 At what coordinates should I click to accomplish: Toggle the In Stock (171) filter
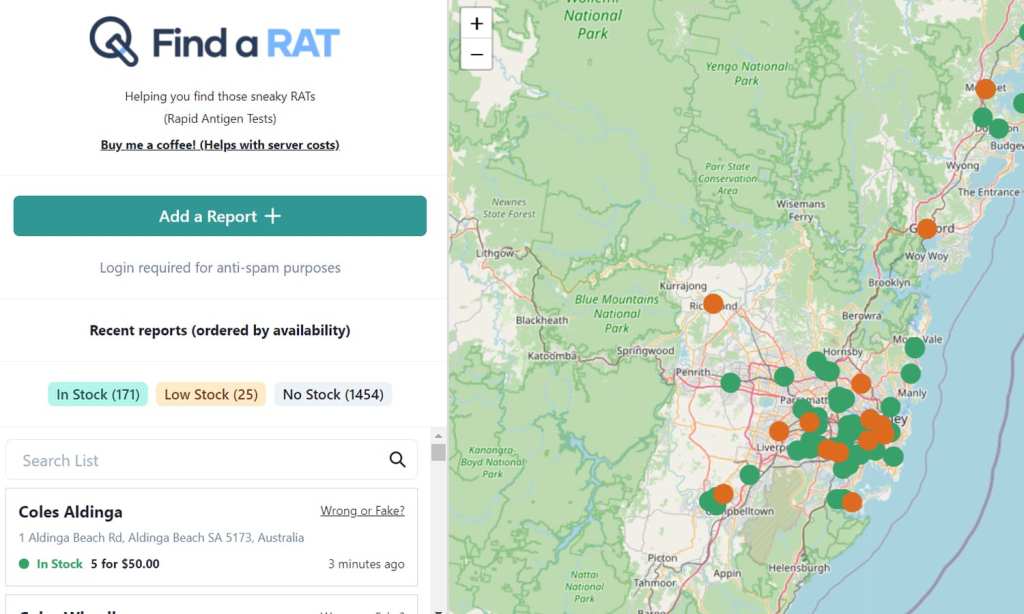tap(98, 395)
